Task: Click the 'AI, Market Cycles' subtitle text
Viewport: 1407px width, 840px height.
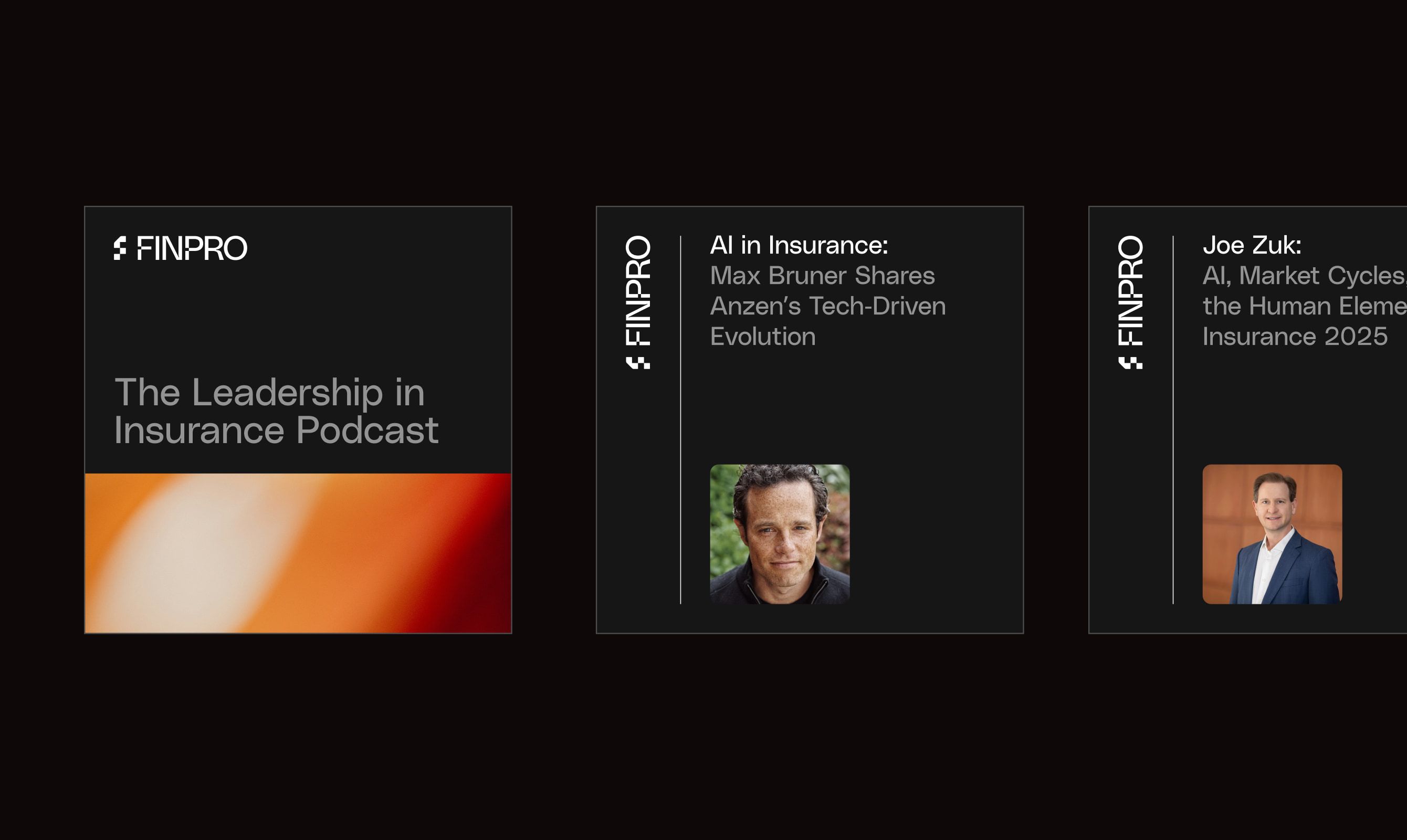Action: (x=1305, y=276)
